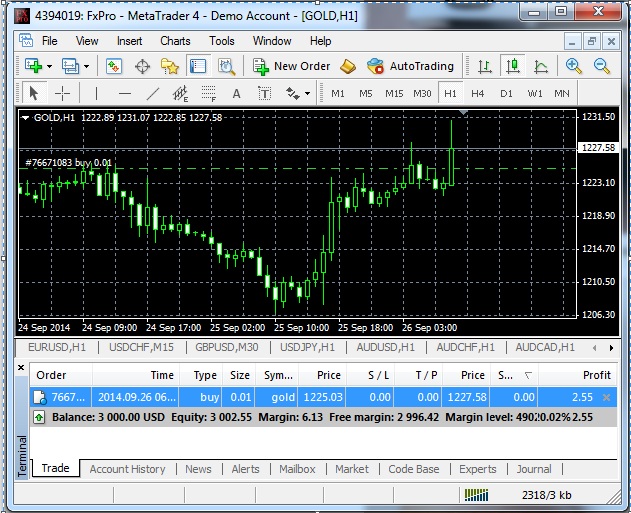Open the Charts menu
Viewport: 631px width, 513px height.
[x=175, y=41]
